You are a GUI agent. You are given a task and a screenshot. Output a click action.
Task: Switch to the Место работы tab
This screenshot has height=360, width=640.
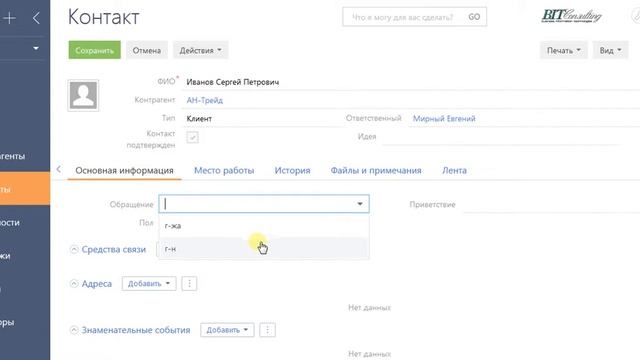[x=224, y=171]
